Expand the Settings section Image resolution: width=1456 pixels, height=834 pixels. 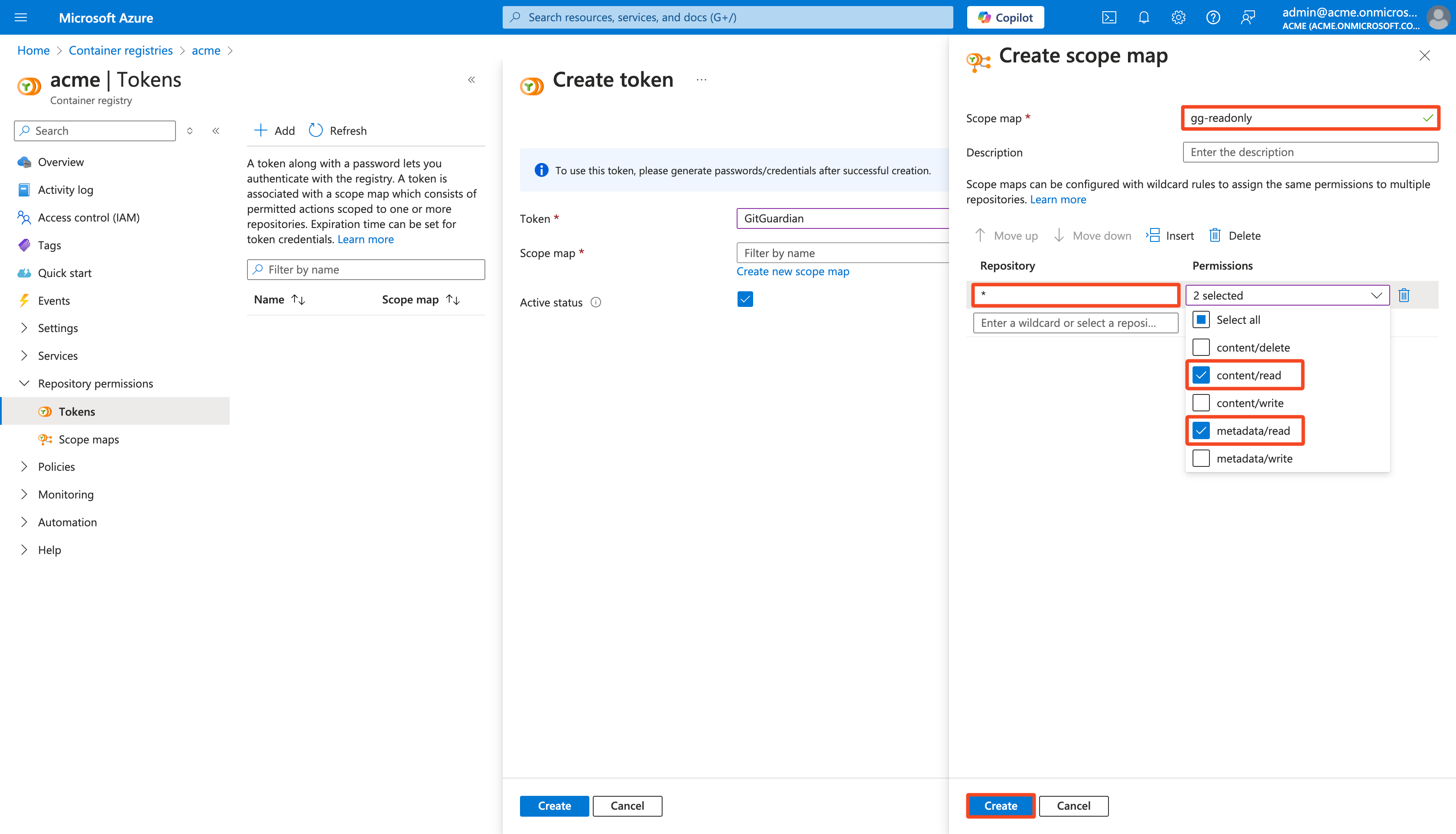pyautogui.click(x=24, y=328)
